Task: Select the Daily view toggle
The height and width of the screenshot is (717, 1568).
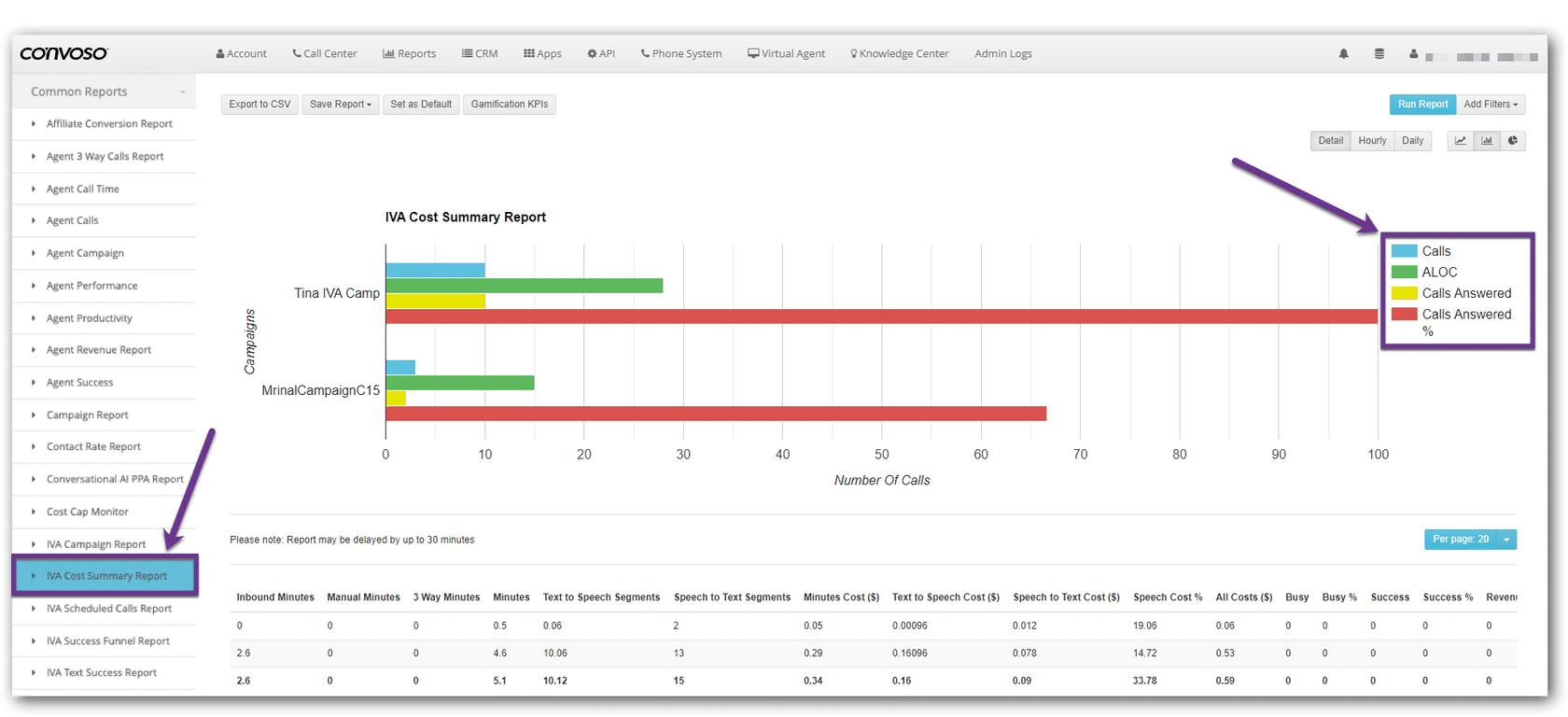Action: pos(1412,141)
